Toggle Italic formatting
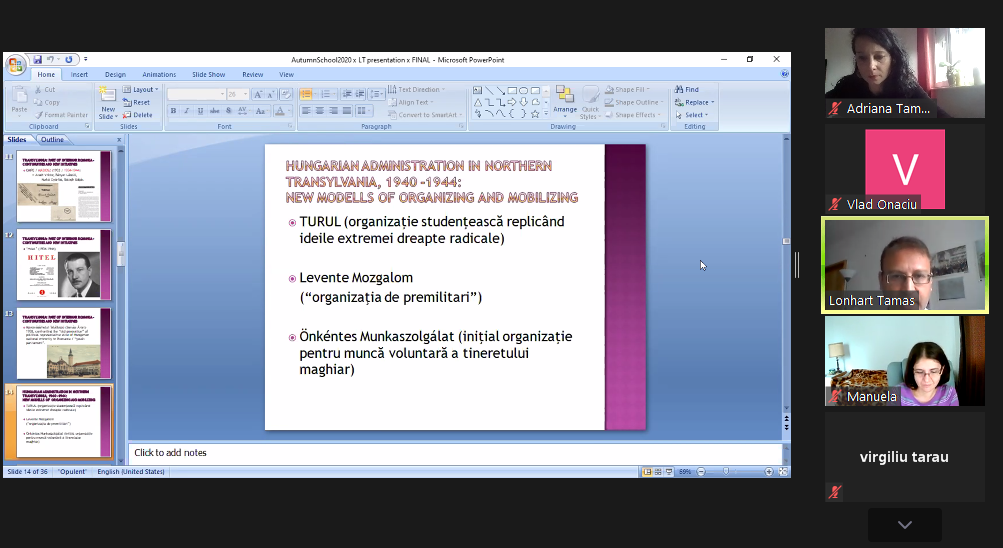The height and width of the screenshot is (548, 1003). coord(187,111)
